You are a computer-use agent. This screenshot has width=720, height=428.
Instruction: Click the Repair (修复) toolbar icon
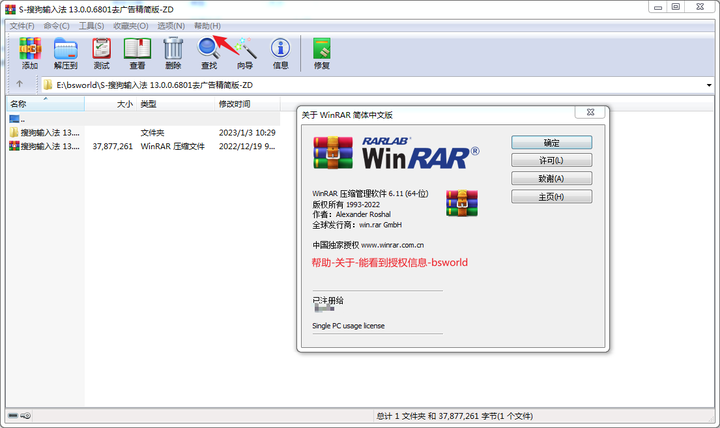click(x=322, y=53)
